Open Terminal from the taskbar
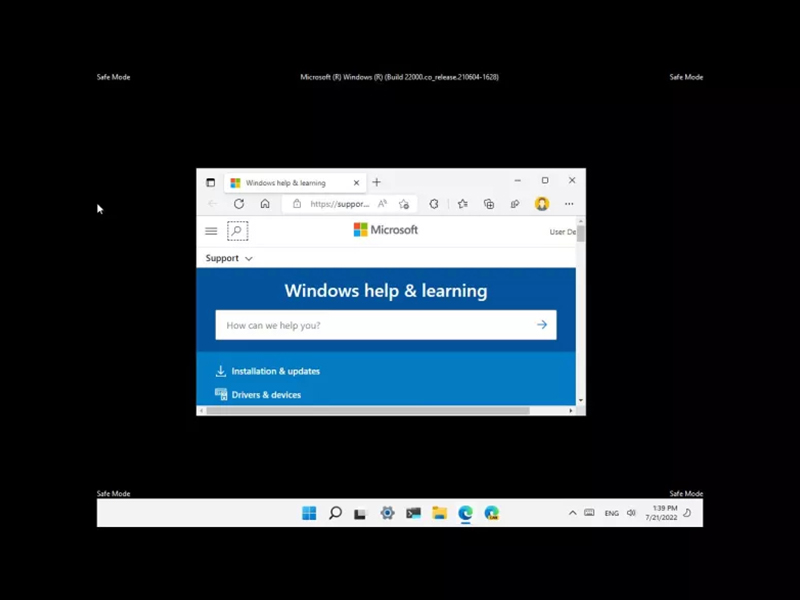Image resolution: width=800 pixels, height=600 pixels. (413, 513)
